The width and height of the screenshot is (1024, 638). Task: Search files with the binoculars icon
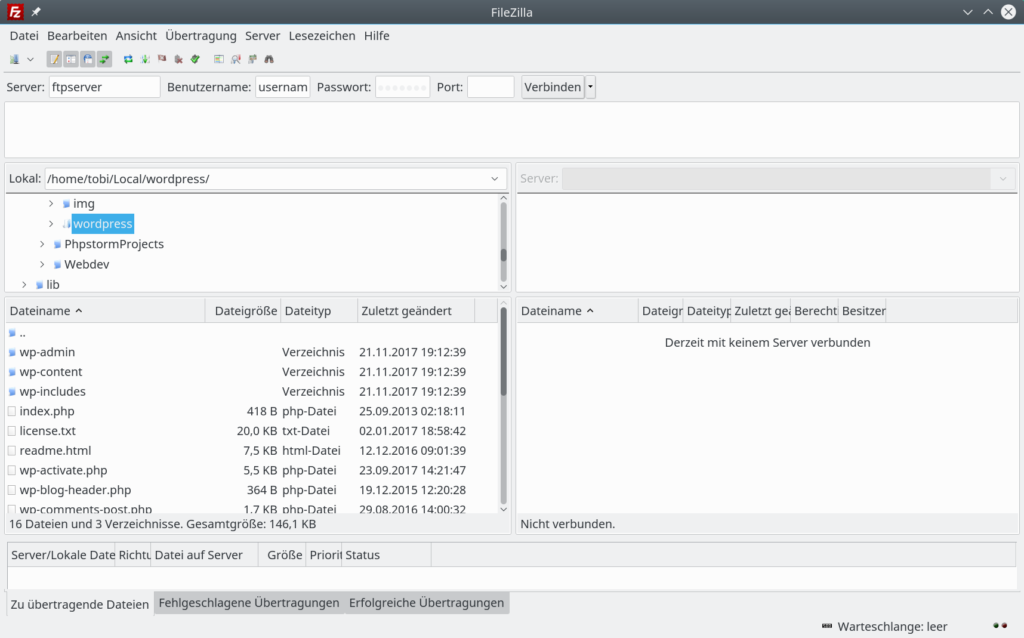269,59
